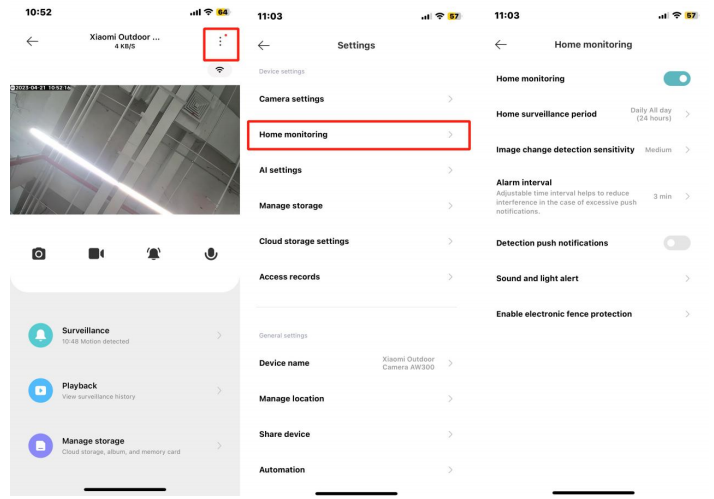714x499 pixels.
Task: Turn off the Home monitoring switch
Action: click(x=677, y=78)
